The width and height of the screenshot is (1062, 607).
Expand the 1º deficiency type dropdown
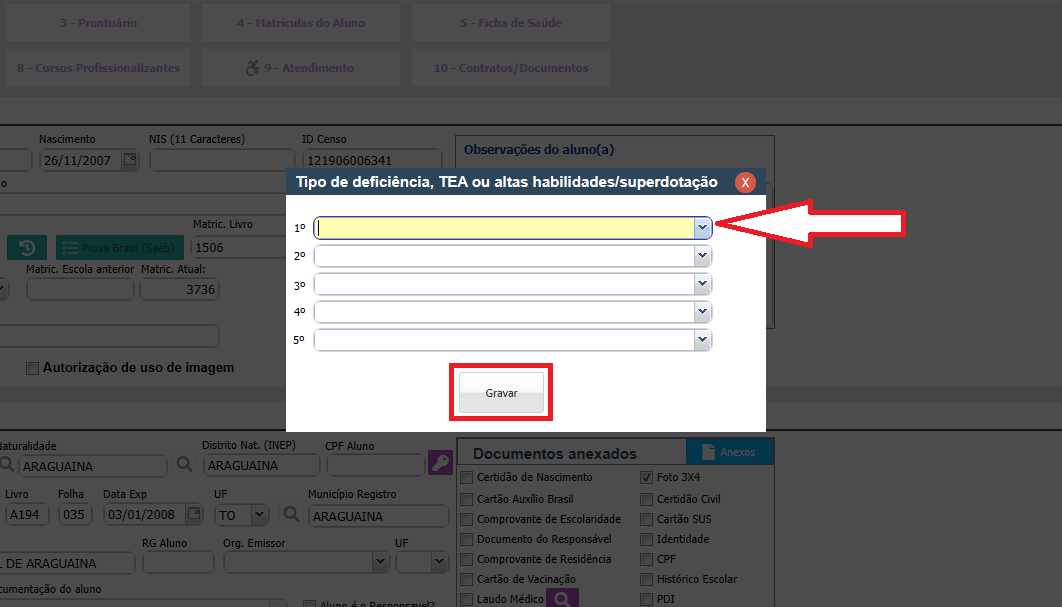(702, 228)
